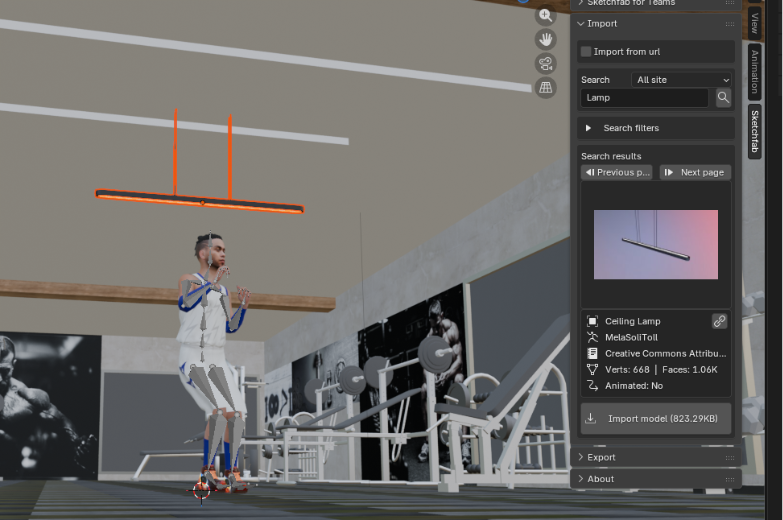Click the Ceiling Lamp model name text
Image resolution: width=783 pixels, height=520 pixels.
(633, 321)
